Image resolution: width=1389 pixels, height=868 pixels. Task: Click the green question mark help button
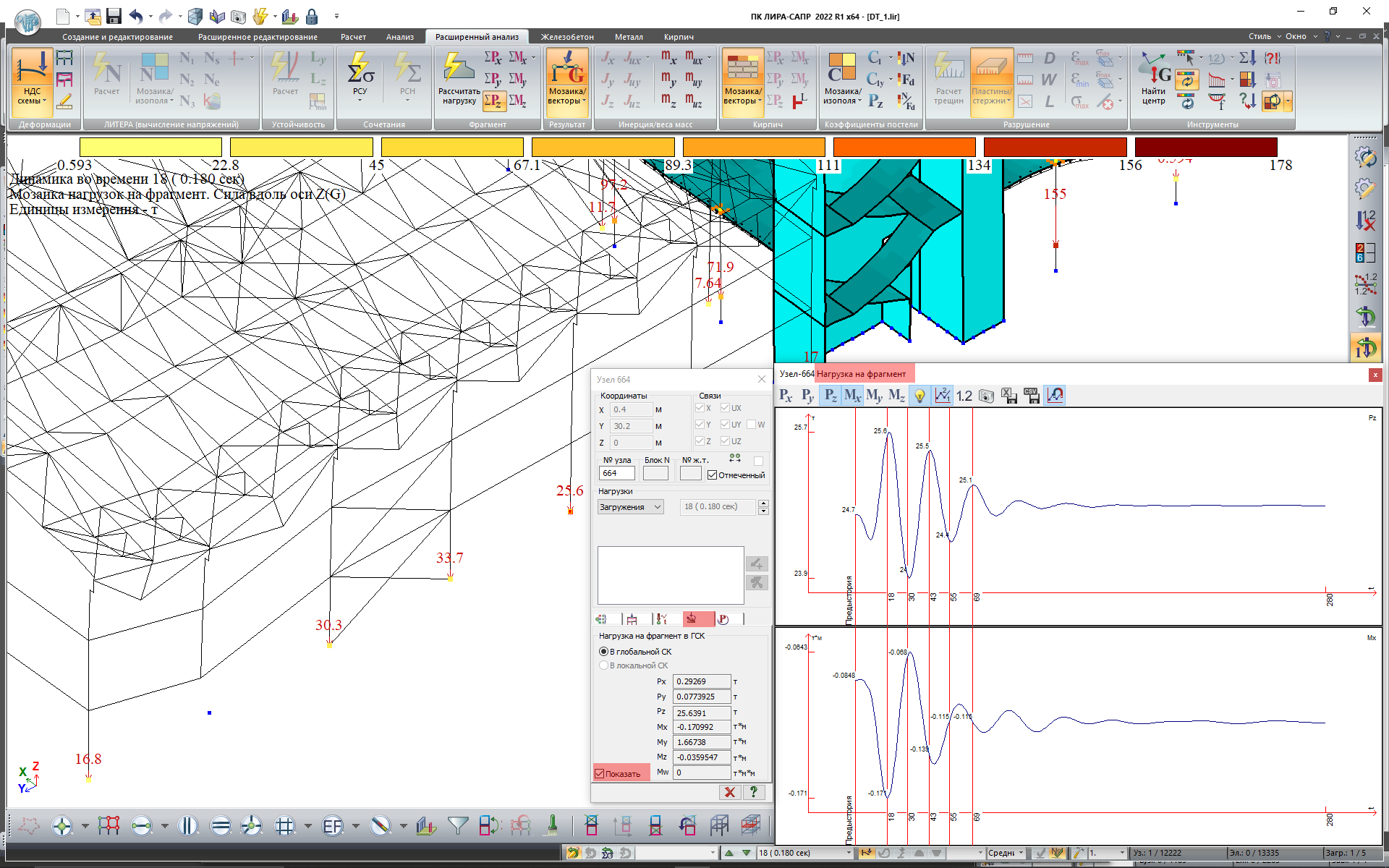pos(754,792)
